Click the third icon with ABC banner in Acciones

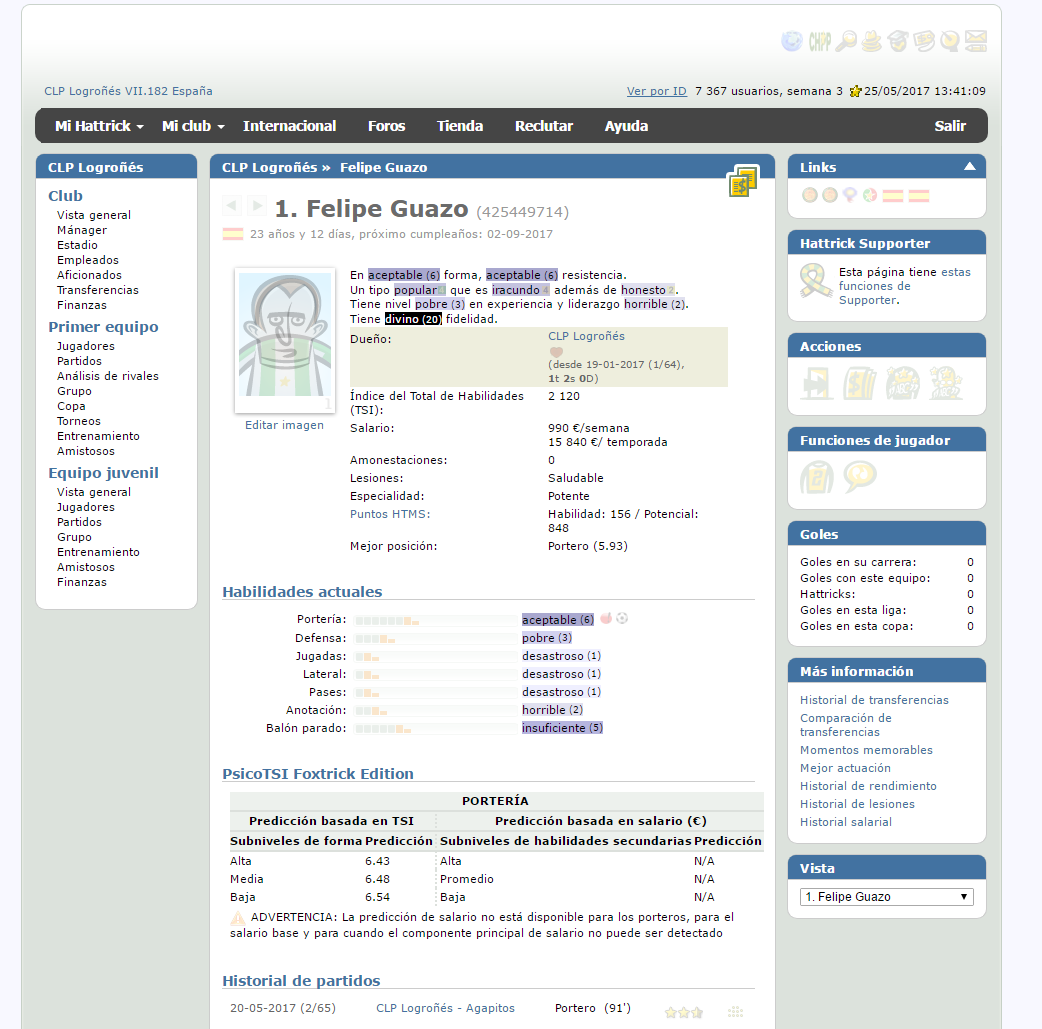902,383
